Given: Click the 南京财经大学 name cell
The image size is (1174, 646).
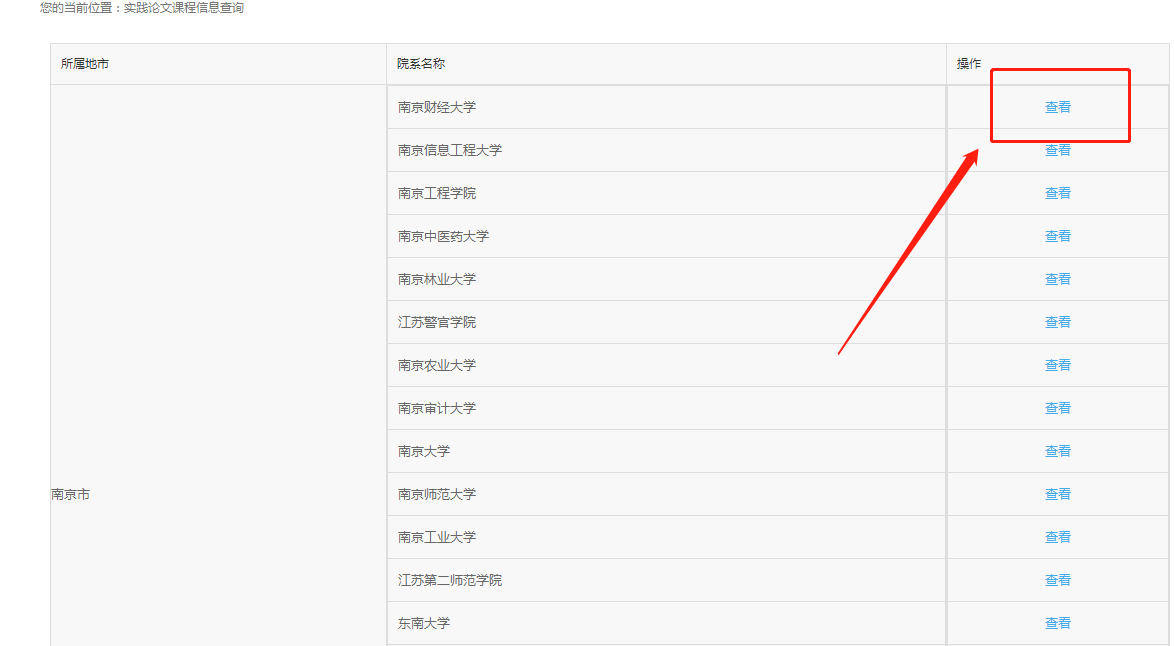Looking at the screenshot, I should (x=437, y=107).
